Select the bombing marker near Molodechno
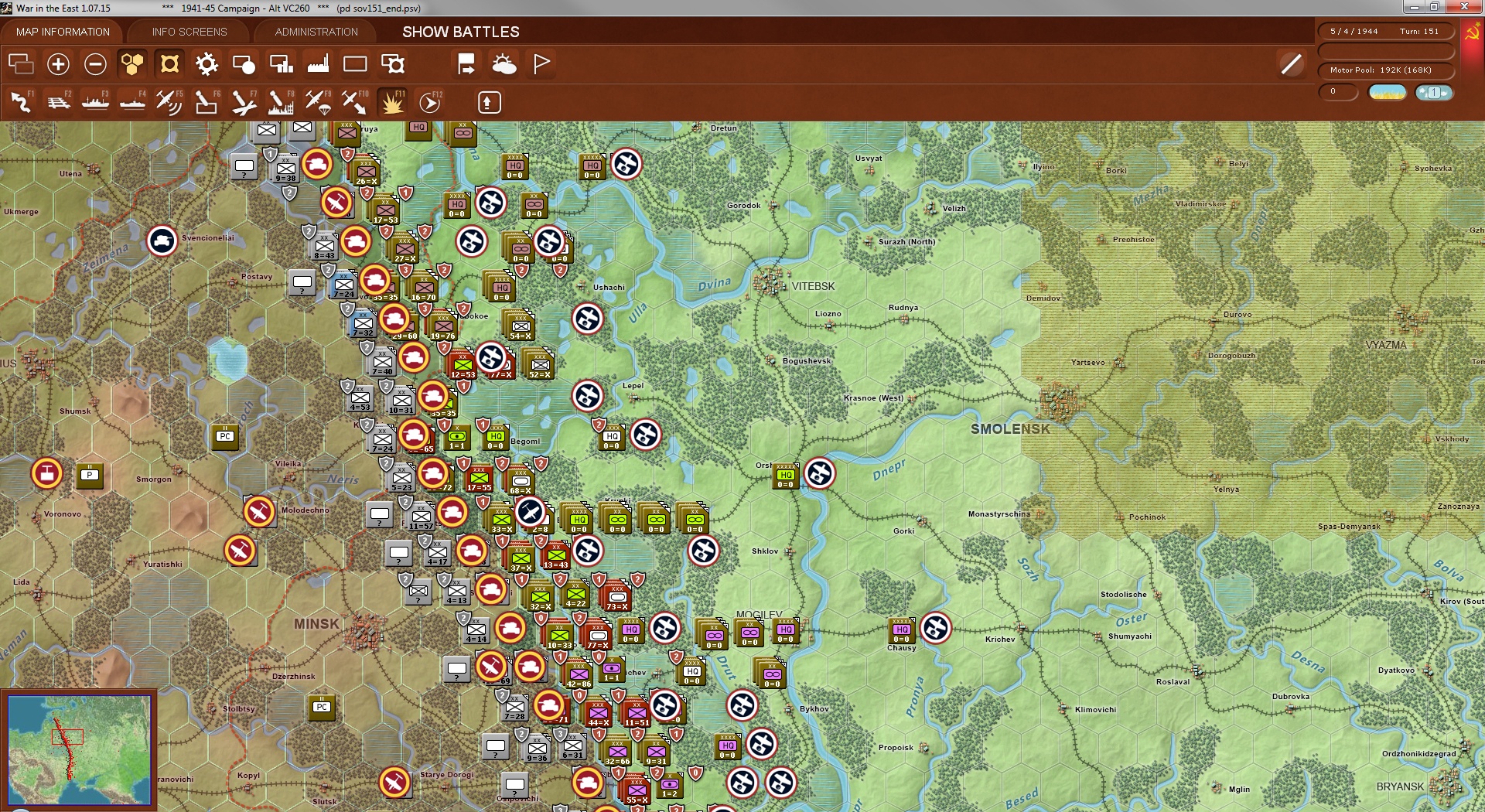The height and width of the screenshot is (812, 1485). coord(259,512)
